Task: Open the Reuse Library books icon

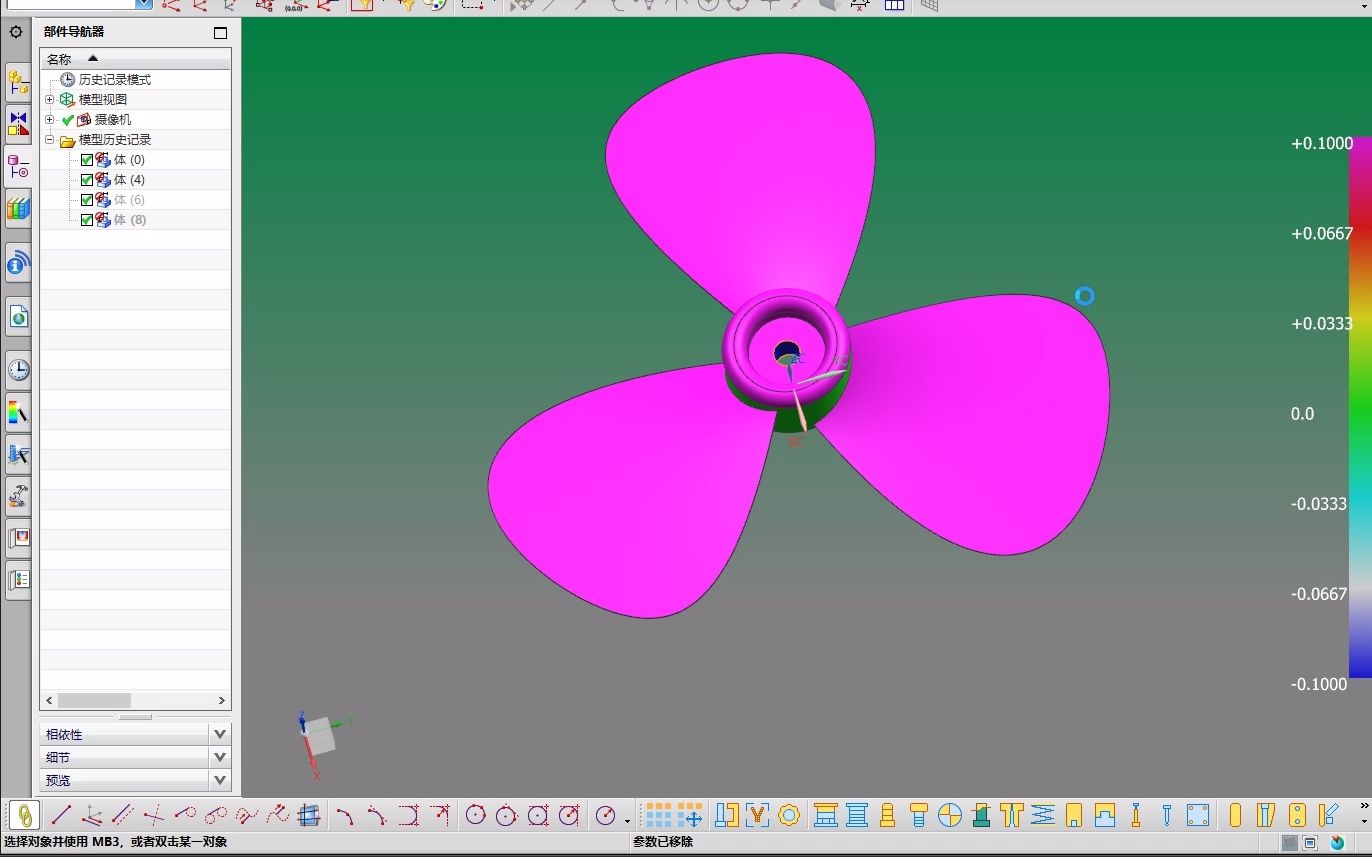Action: coord(18,208)
